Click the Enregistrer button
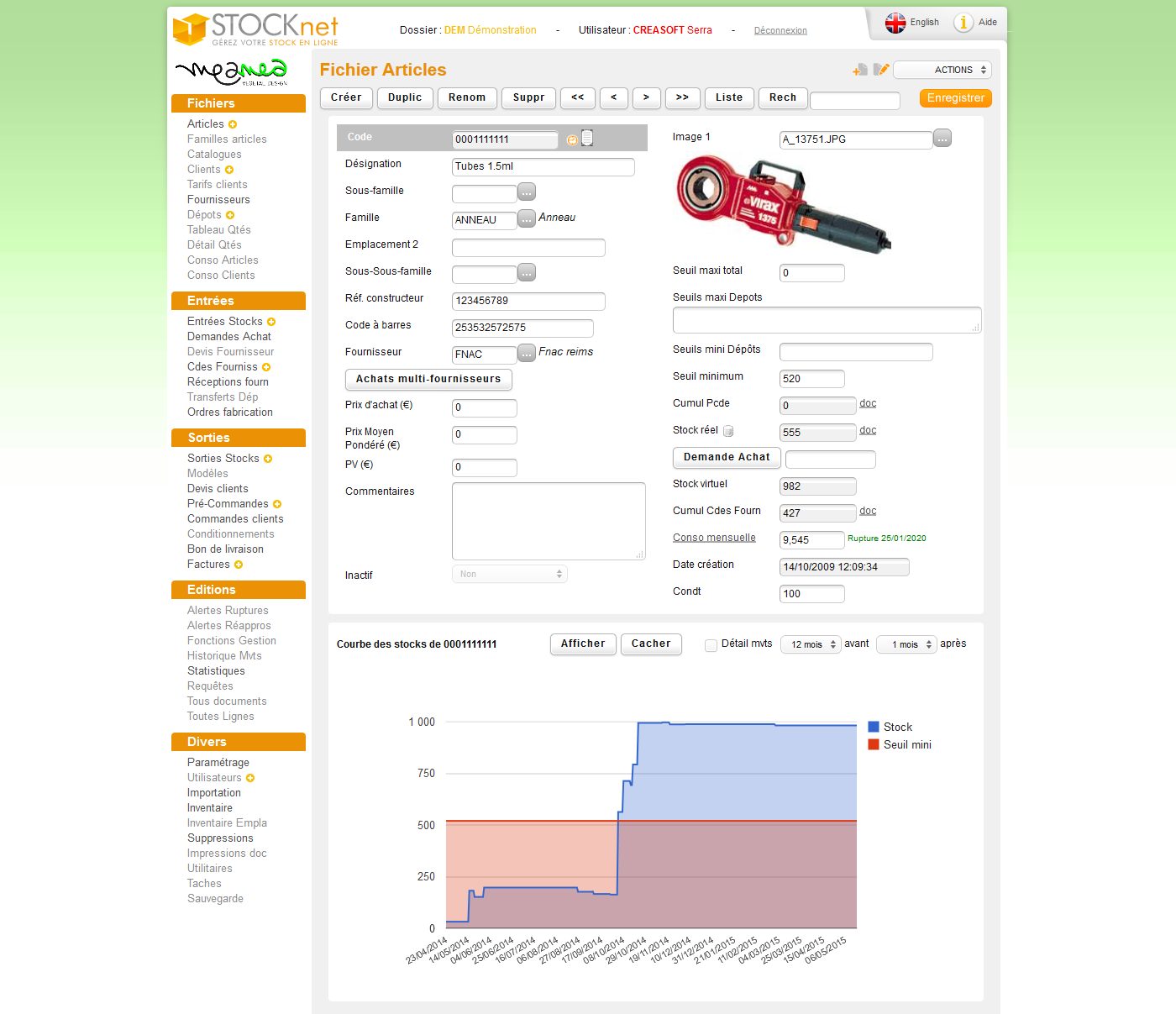This screenshot has height=1014, width=1176. point(955,98)
